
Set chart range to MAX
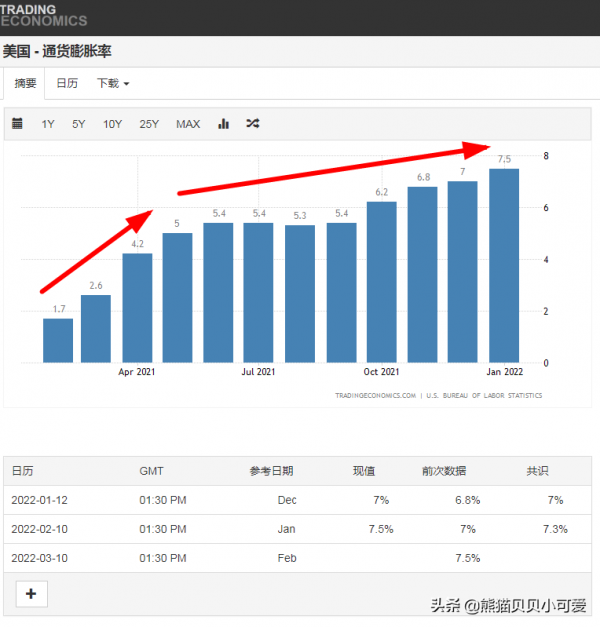click(188, 124)
